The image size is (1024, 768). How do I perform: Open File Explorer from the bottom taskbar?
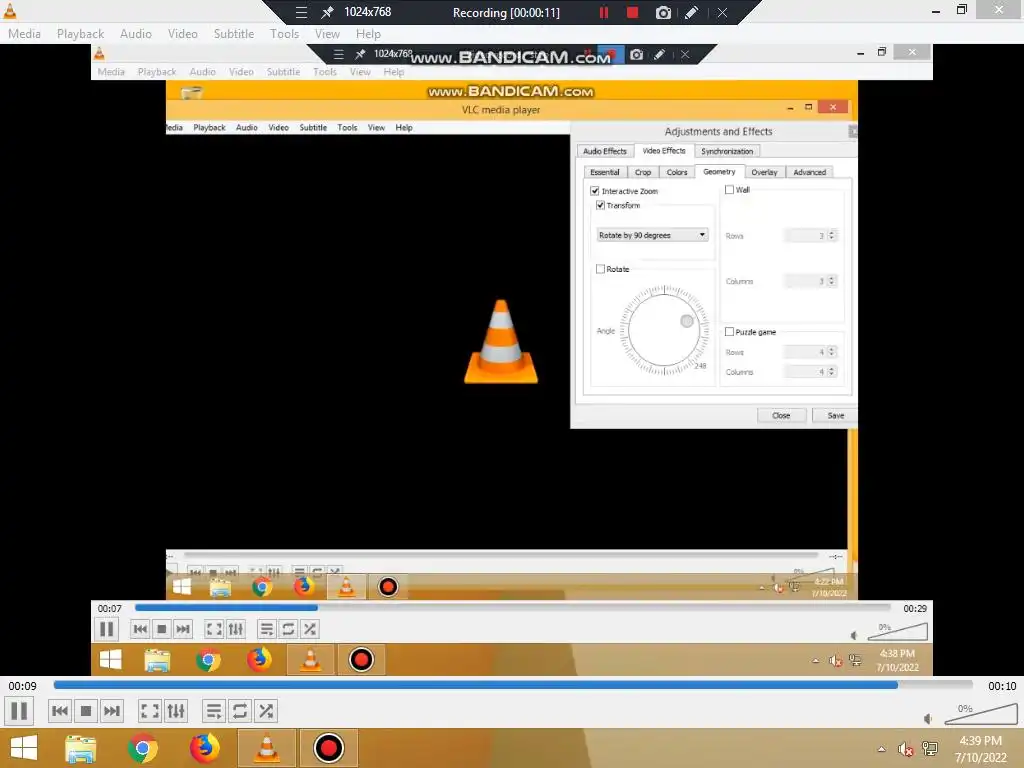click(x=80, y=748)
